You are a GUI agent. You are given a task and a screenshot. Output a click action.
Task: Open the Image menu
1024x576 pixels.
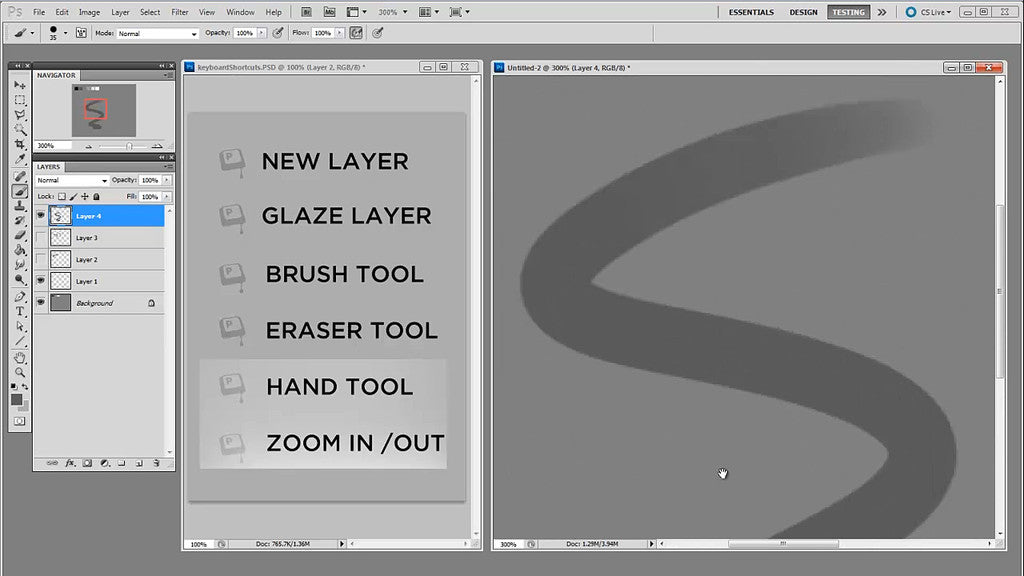tap(89, 12)
